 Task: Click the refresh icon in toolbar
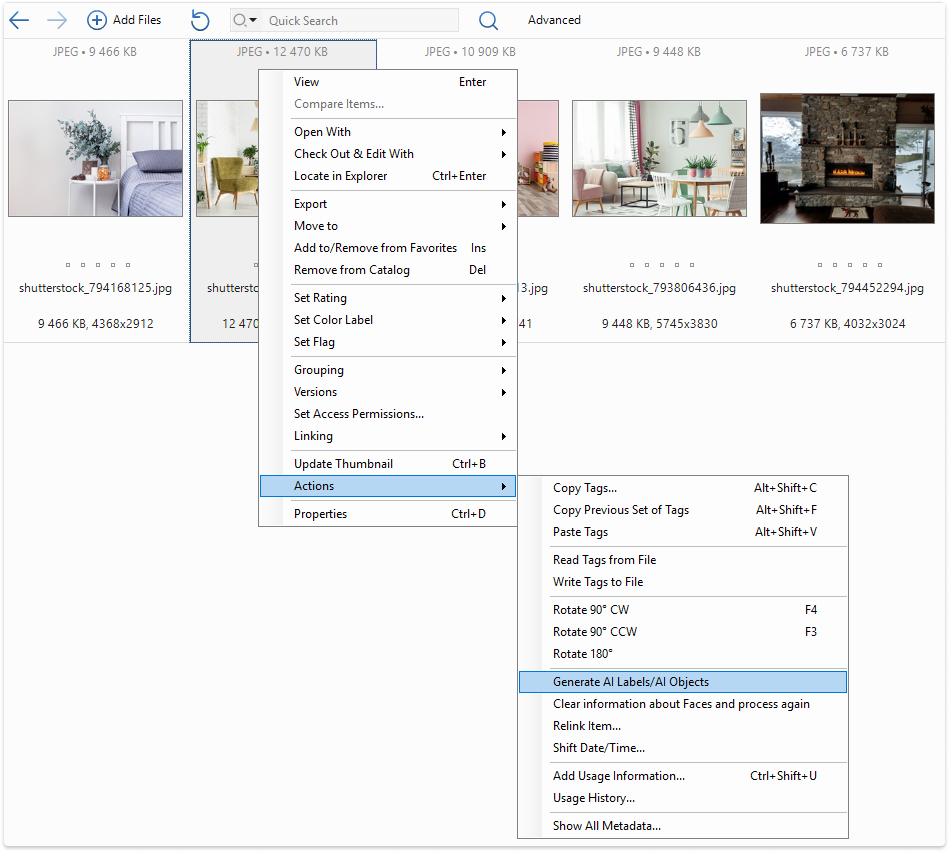coord(200,20)
